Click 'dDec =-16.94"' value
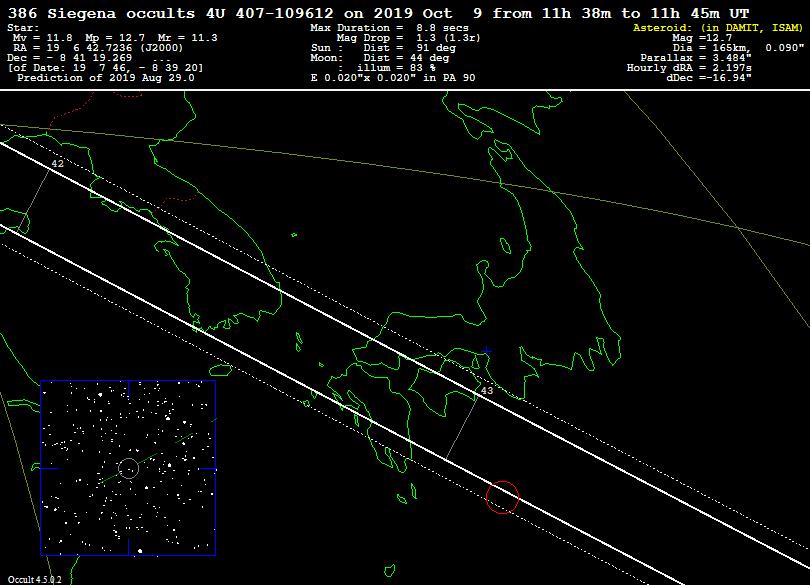This screenshot has width=810, height=585. [x=709, y=78]
